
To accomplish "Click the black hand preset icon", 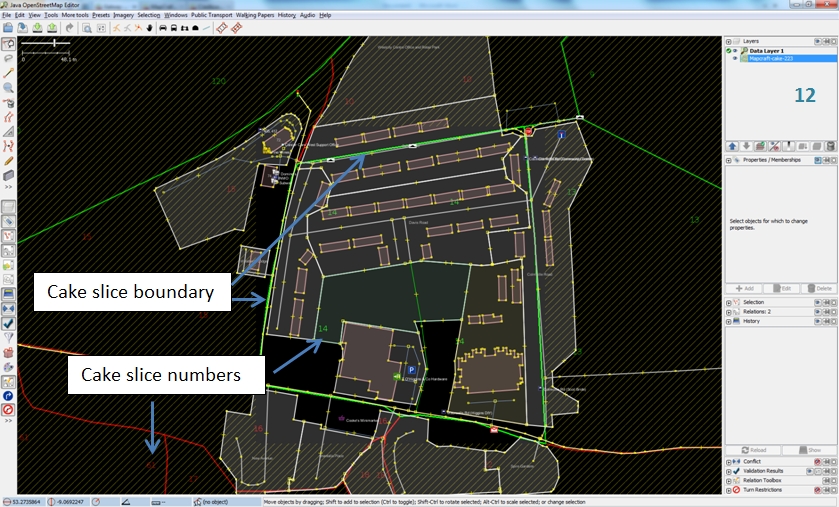I will pos(149,28).
